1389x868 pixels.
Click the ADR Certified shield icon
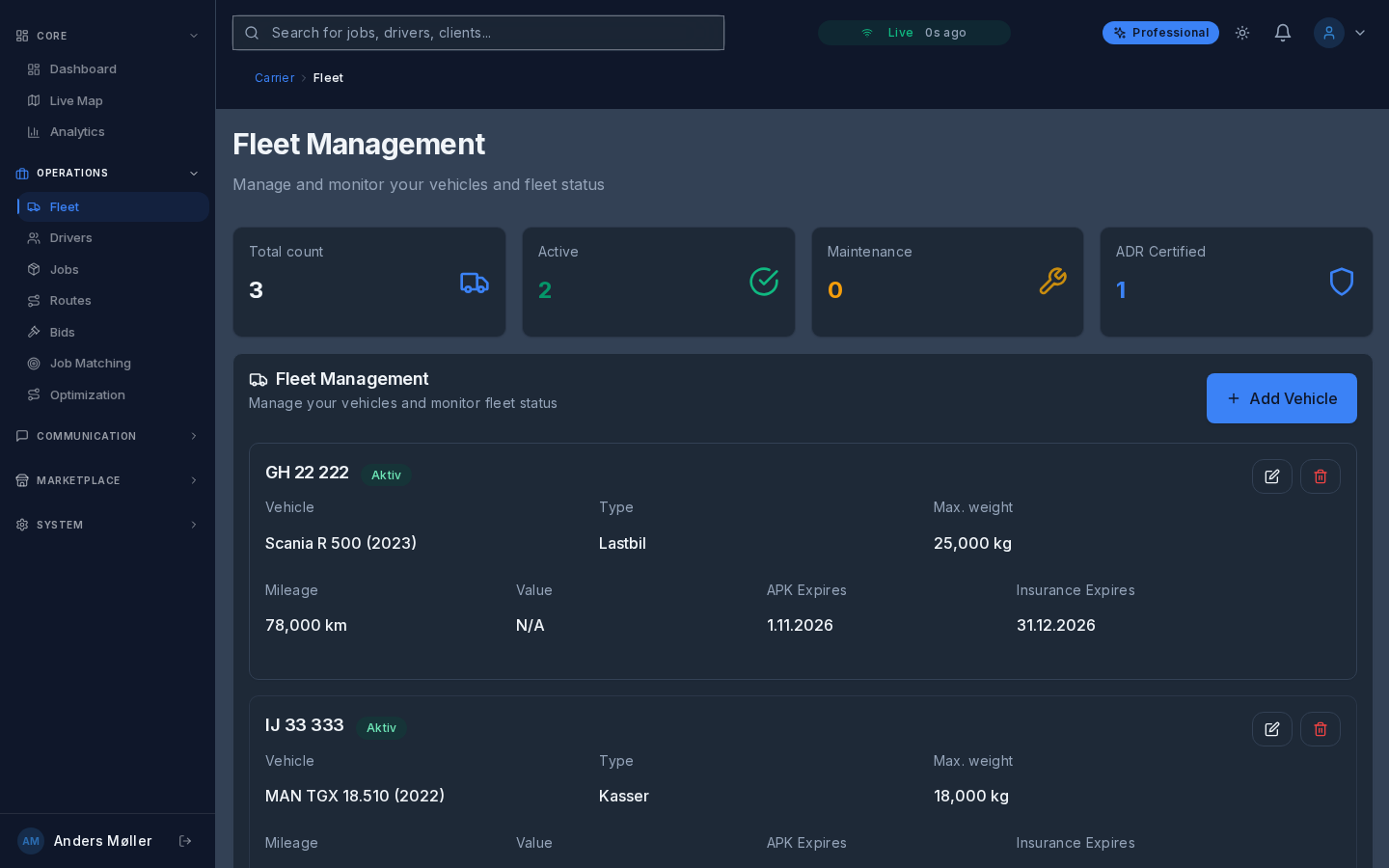coord(1341,282)
